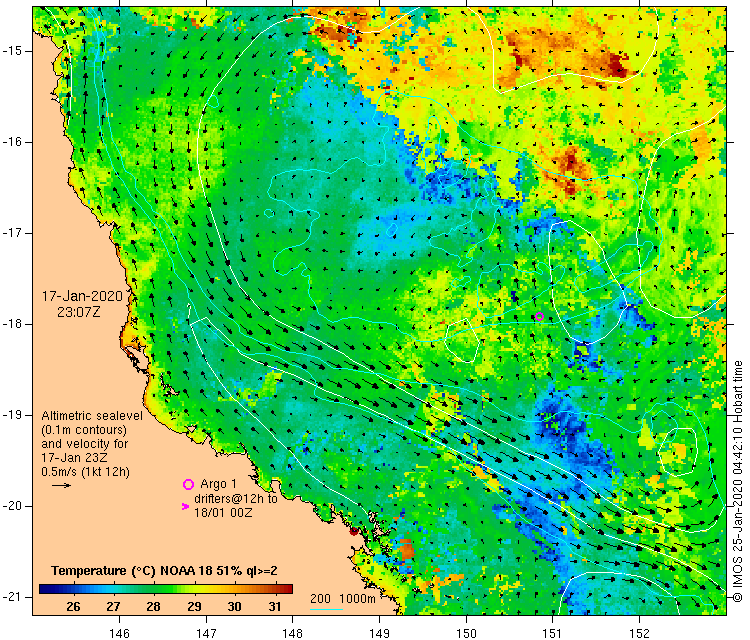This screenshot has width=750, height=640.
Task: Click the '29' temperature scale value
Action: (x=194, y=607)
